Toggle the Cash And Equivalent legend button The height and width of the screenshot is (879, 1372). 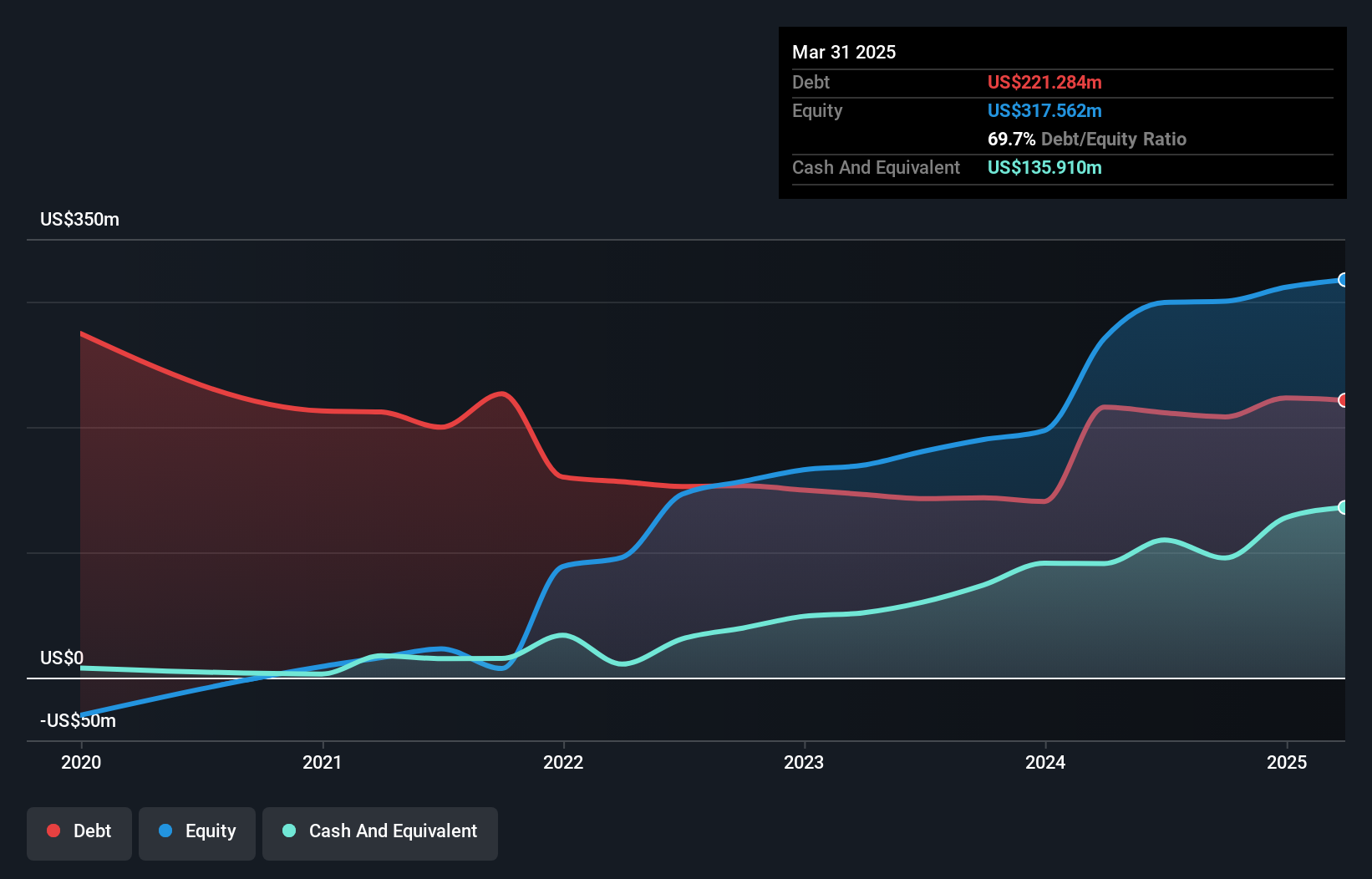click(x=380, y=833)
